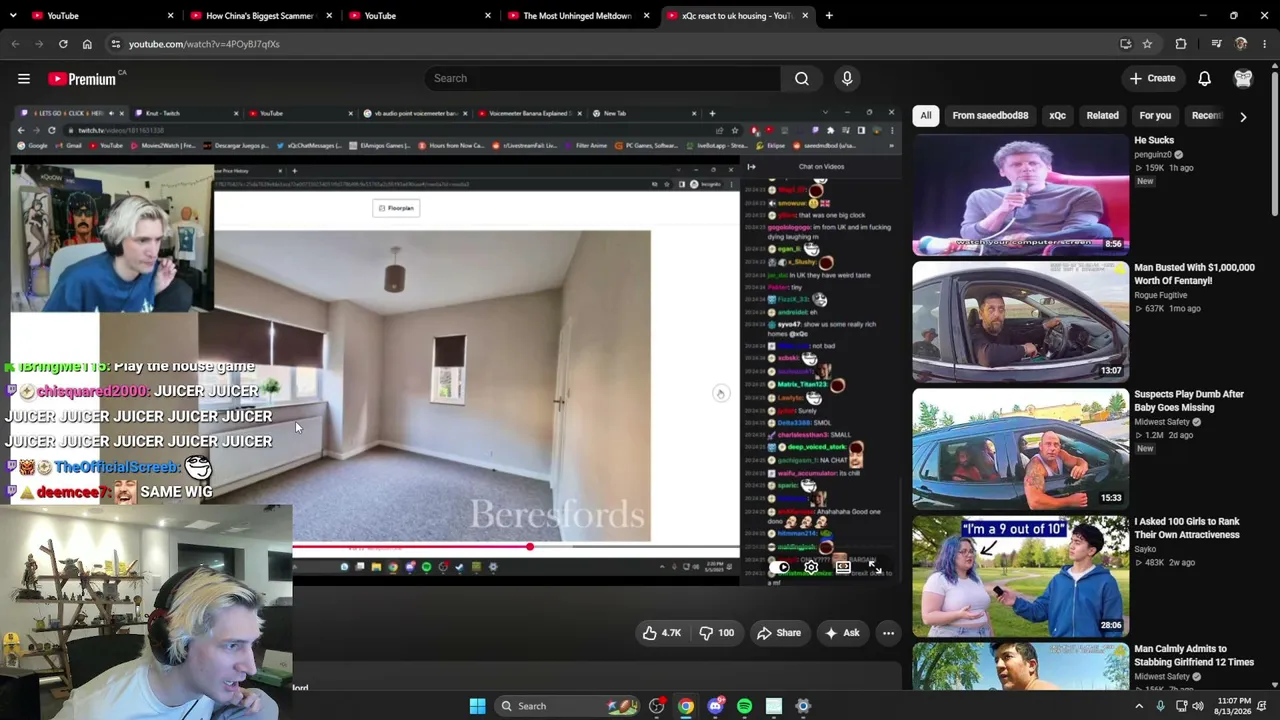Open the Ask AI button

841,633
